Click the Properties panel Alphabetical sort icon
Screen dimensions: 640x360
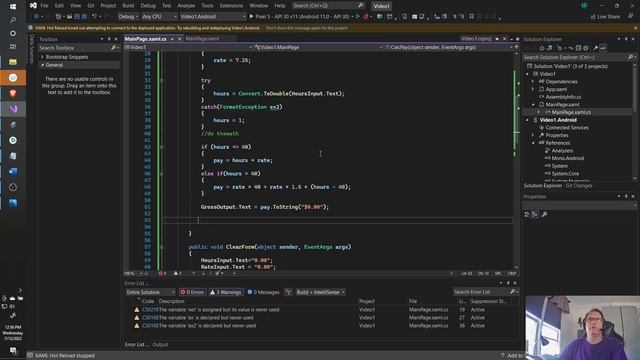(535, 214)
